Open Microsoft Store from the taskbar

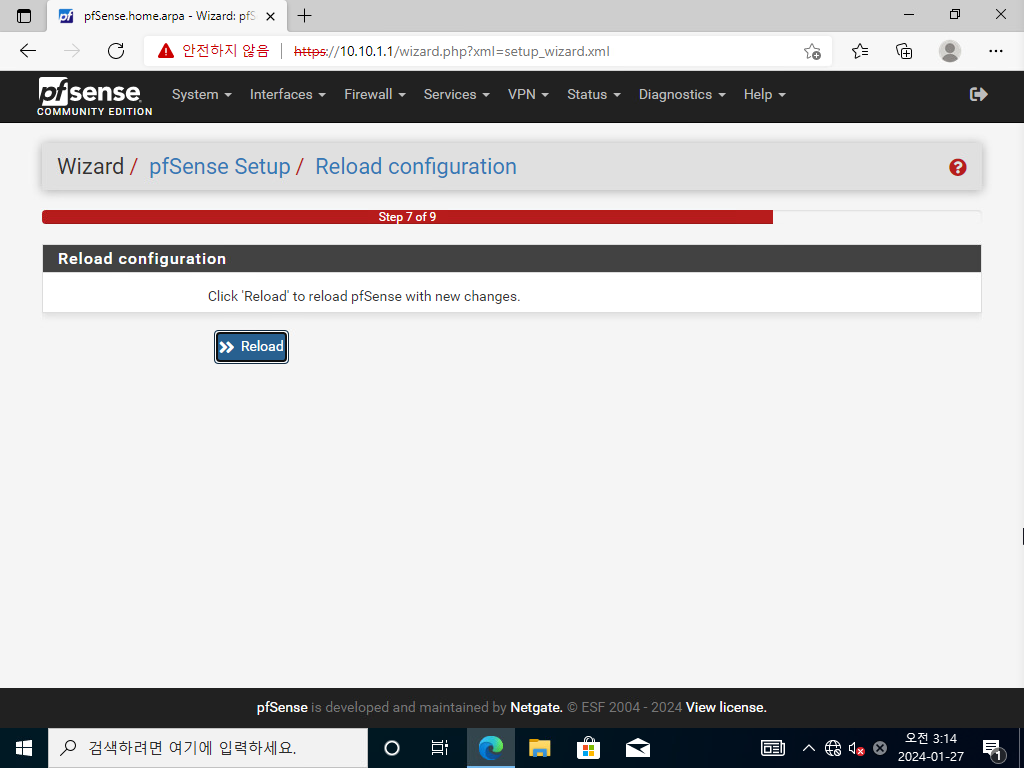pyautogui.click(x=588, y=748)
